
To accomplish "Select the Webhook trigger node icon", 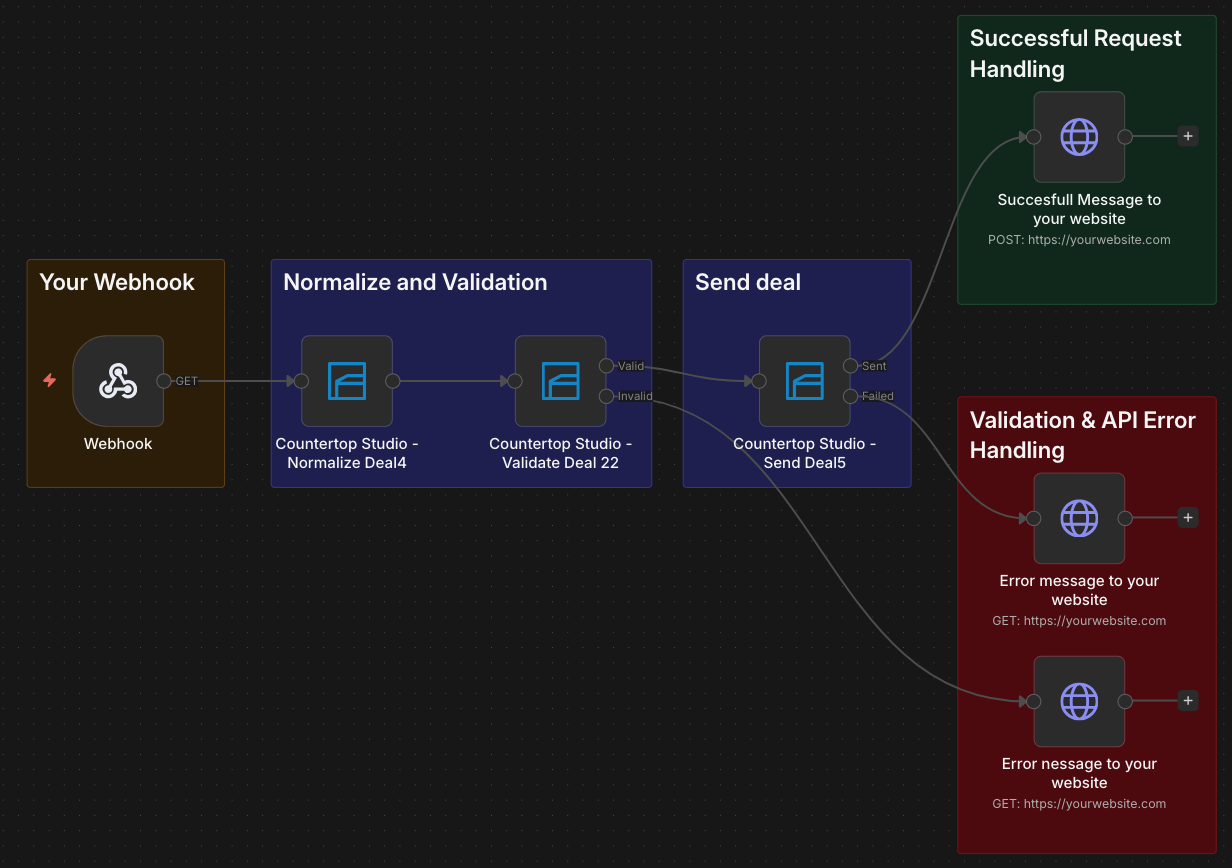I will (118, 381).
